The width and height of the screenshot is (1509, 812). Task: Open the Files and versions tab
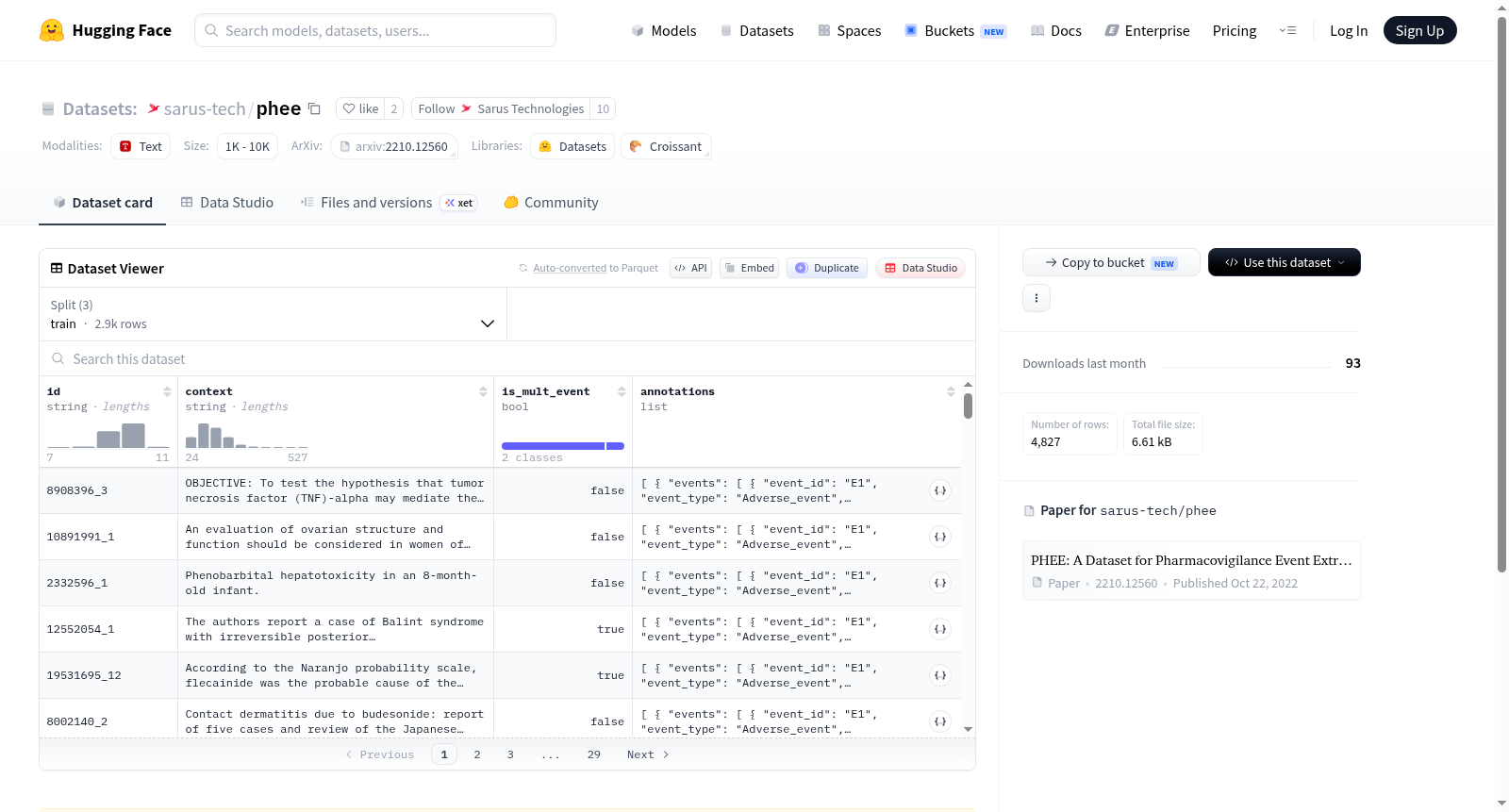[388, 203]
